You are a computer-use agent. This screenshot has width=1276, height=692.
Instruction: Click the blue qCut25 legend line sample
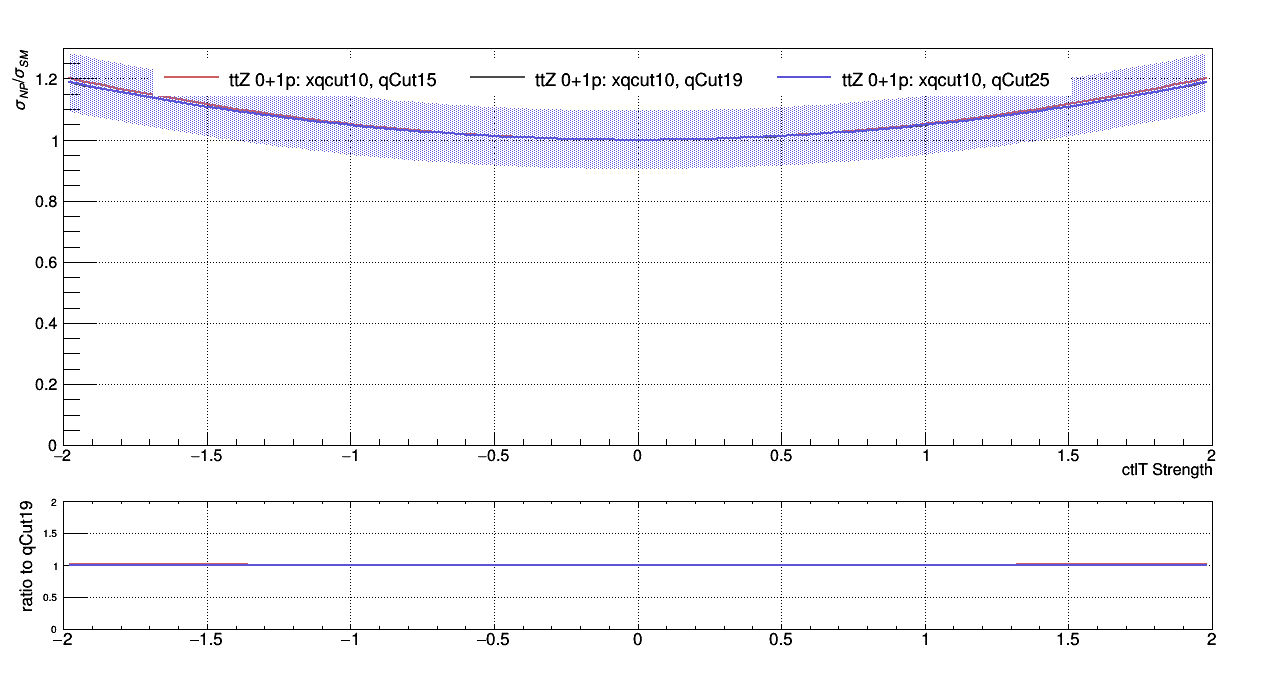coord(804,77)
